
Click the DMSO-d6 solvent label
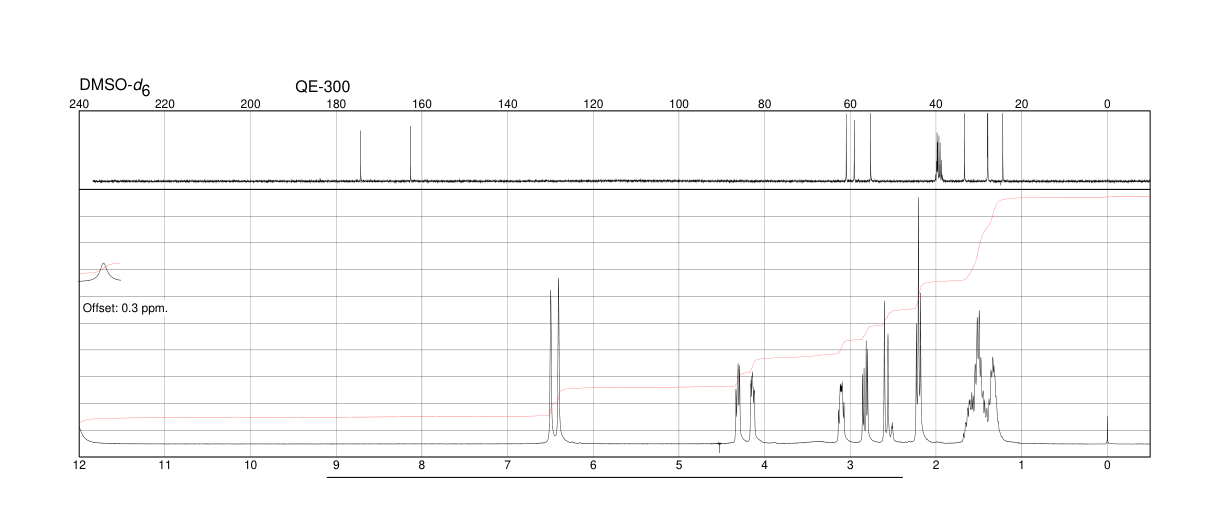115,88
